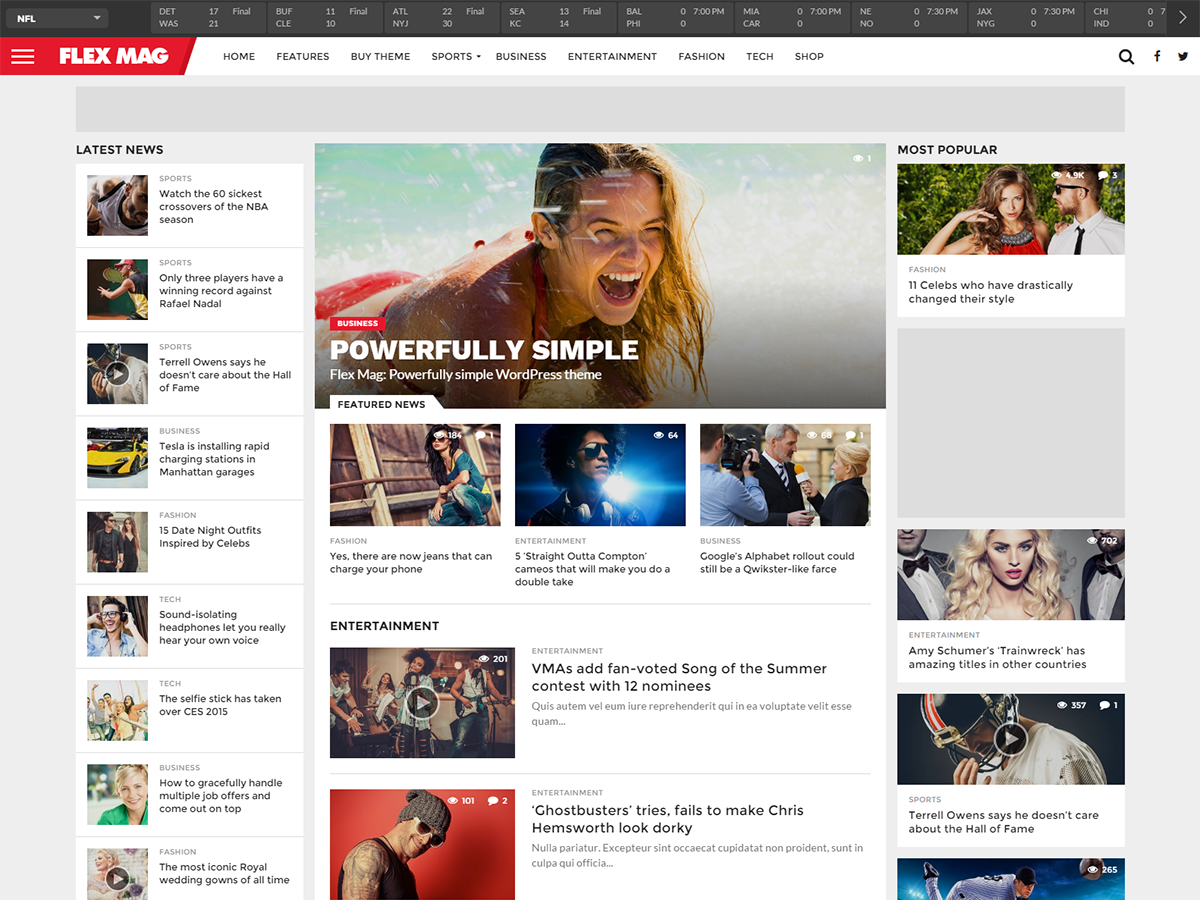Image resolution: width=1200 pixels, height=900 pixels.
Task: Click the search magnifier icon
Action: pyautogui.click(x=1126, y=57)
